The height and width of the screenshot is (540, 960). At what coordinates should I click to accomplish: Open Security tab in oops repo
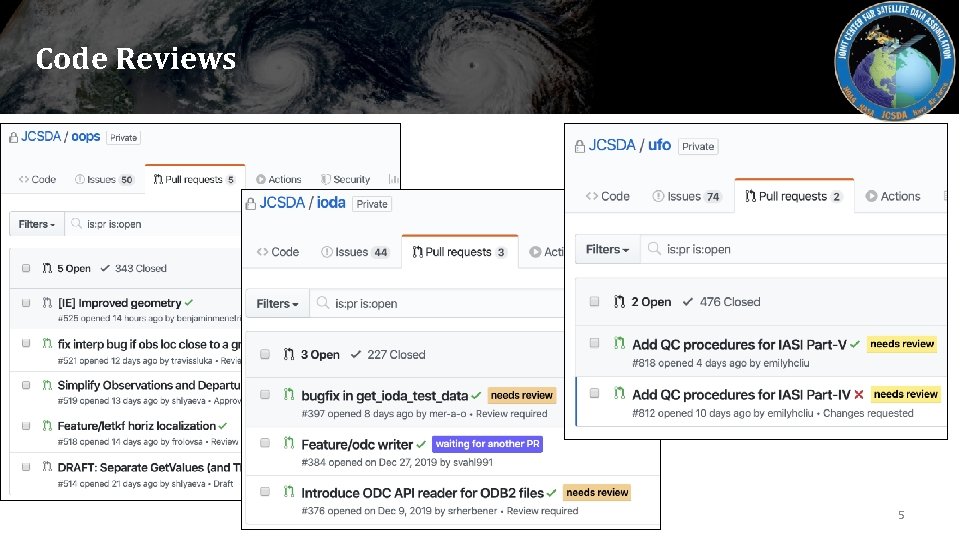coord(345,179)
